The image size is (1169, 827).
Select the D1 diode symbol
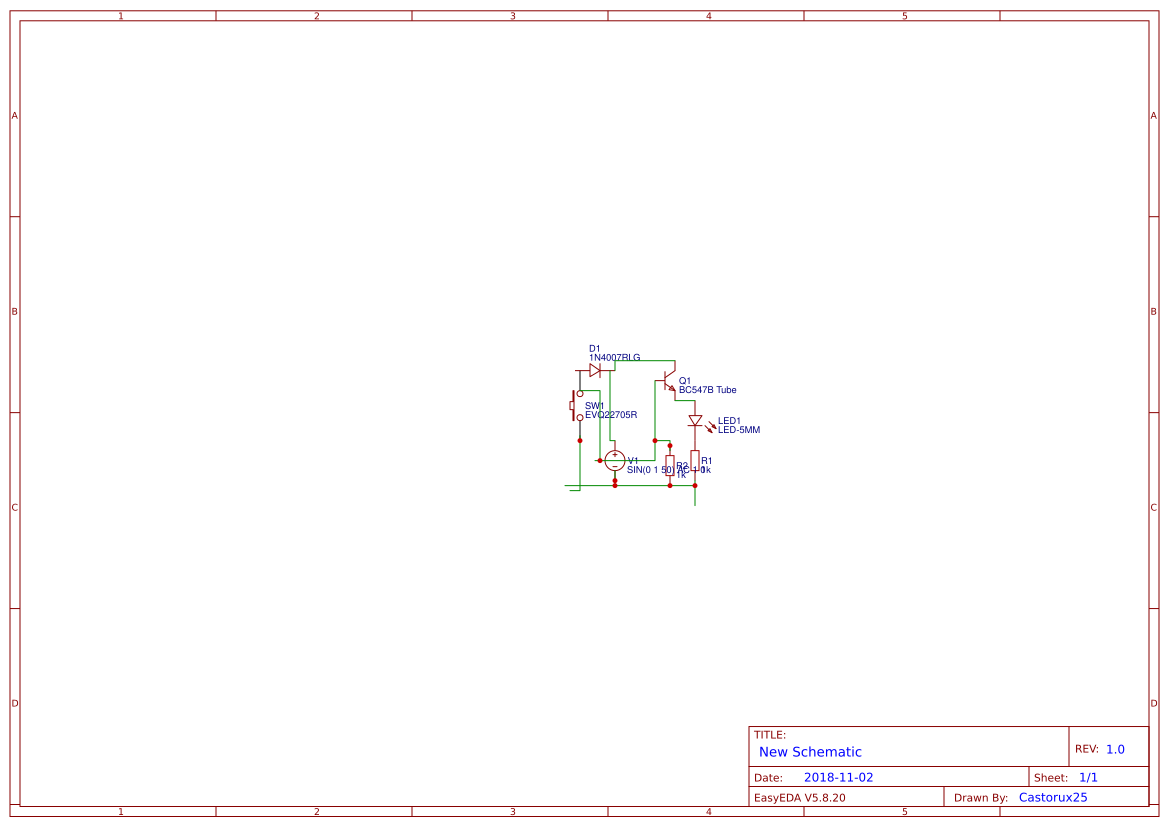pos(595,370)
